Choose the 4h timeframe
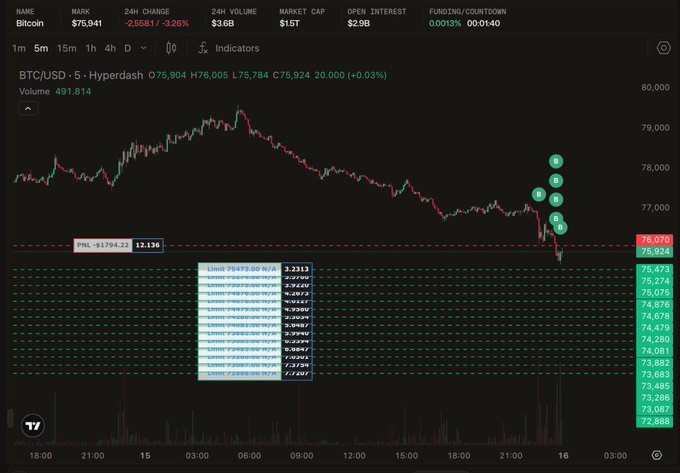The height and width of the screenshot is (473, 680). pos(110,48)
